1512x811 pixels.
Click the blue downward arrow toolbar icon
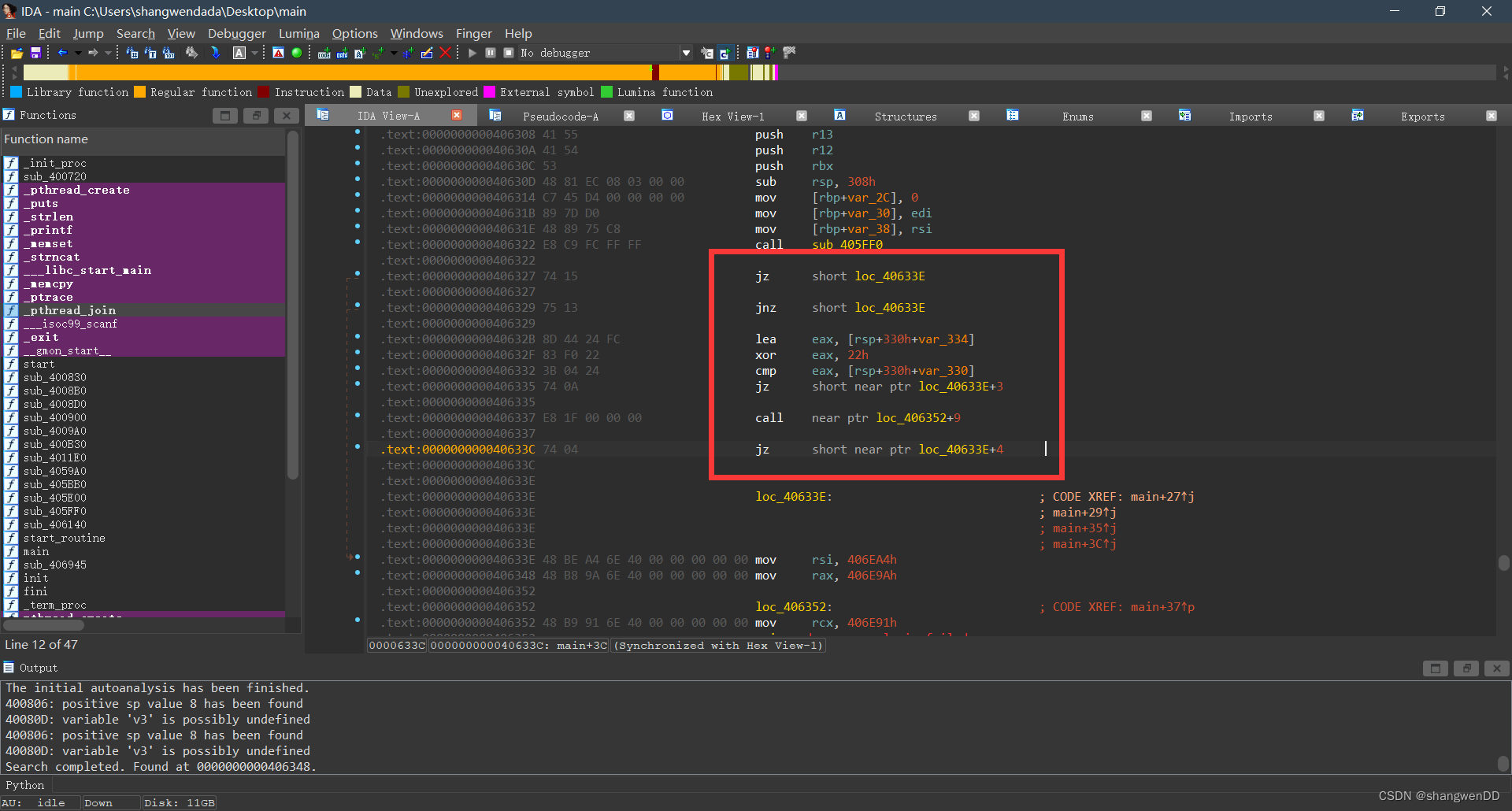pos(215,53)
